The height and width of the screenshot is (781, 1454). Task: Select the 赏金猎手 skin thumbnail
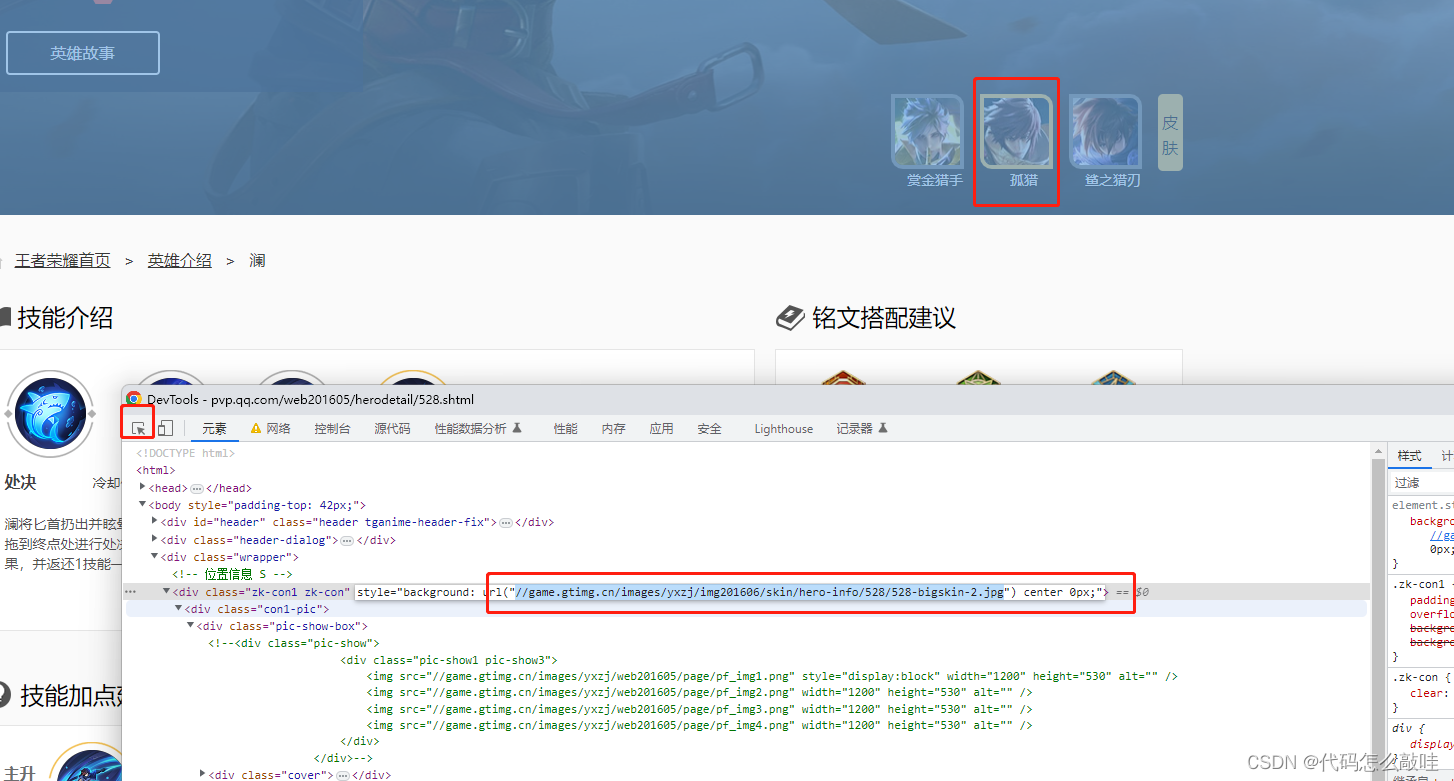coord(927,132)
